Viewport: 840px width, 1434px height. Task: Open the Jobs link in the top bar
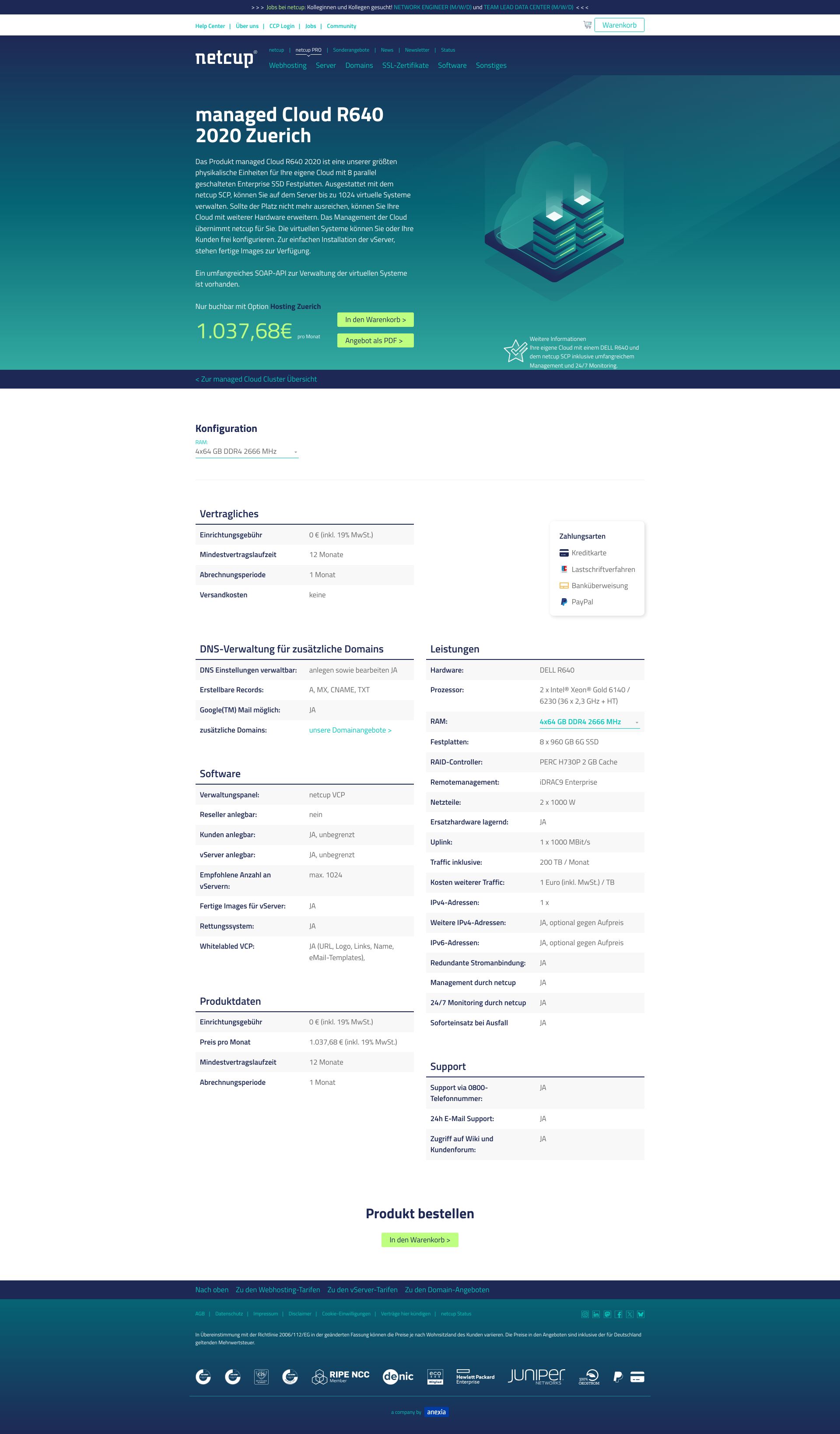(x=311, y=26)
